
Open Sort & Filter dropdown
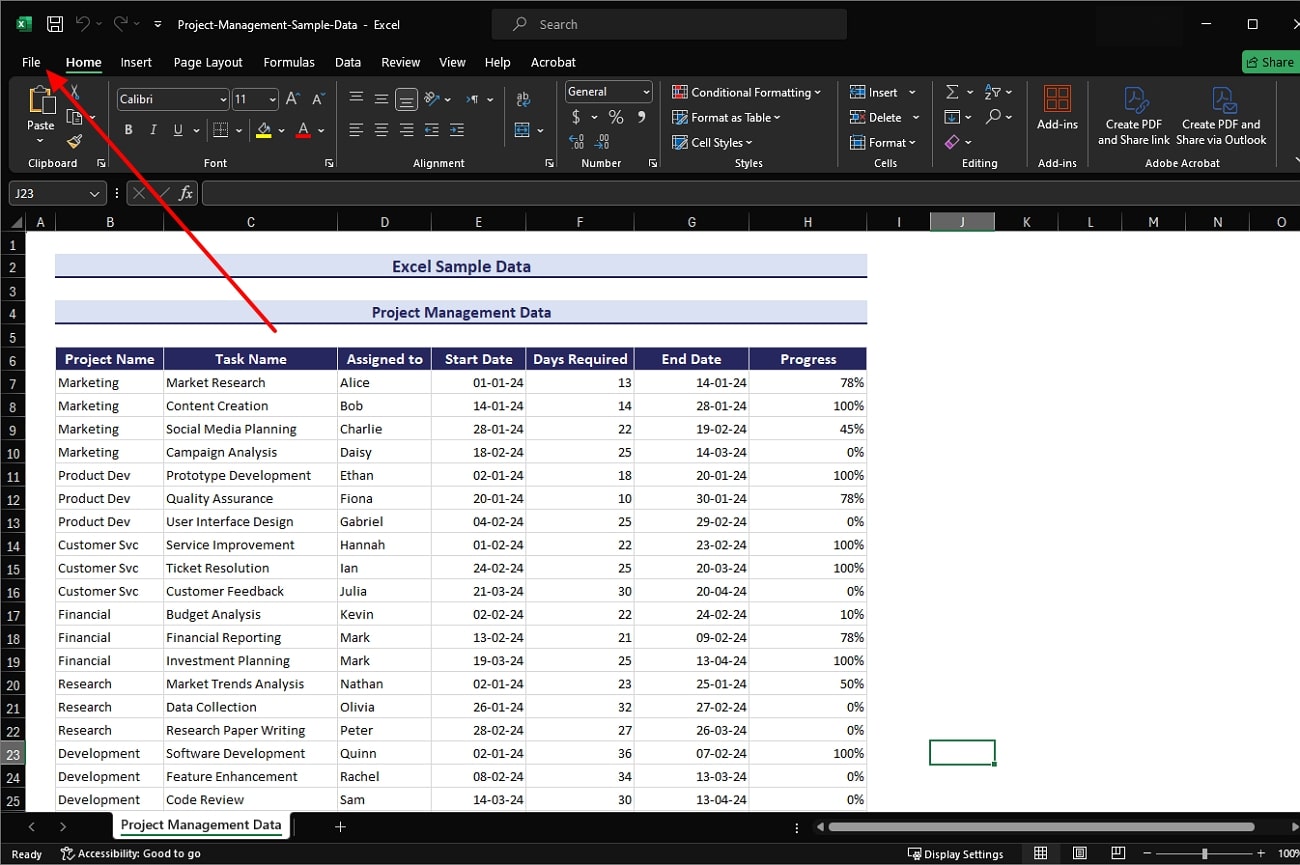coord(998,92)
